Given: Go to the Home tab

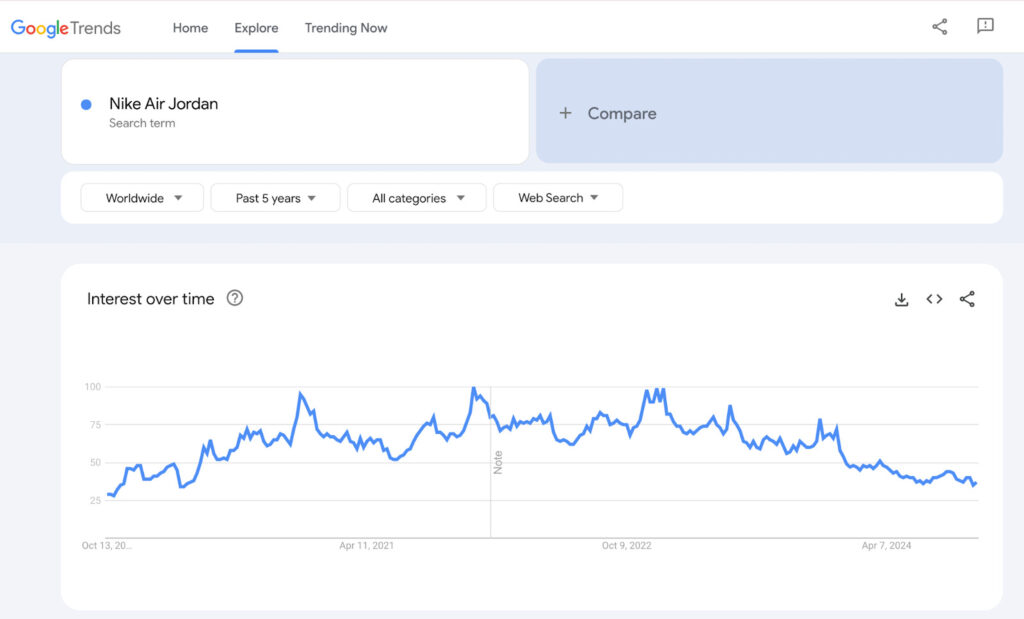Looking at the screenshot, I should tap(190, 28).
